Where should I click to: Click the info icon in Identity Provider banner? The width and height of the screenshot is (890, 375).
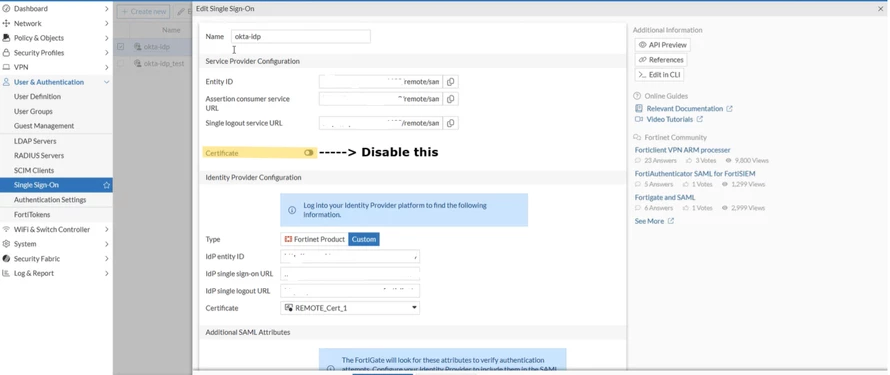pos(292,210)
